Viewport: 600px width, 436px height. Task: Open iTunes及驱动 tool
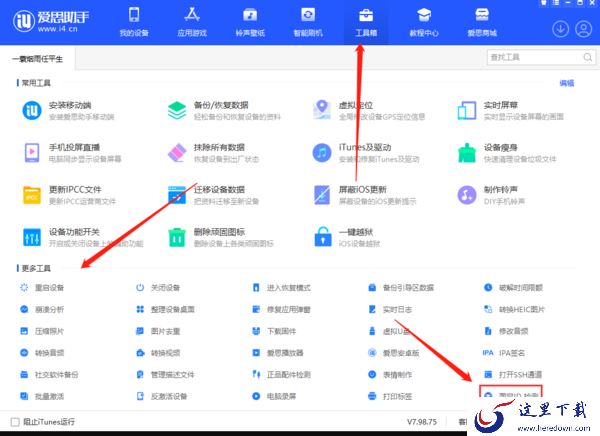click(x=366, y=153)
